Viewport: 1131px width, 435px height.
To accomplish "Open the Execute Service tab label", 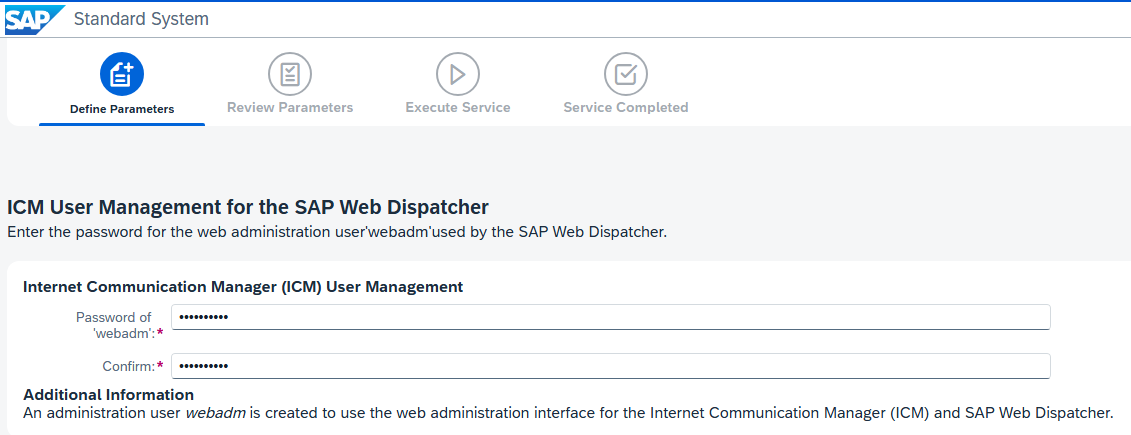I will point(458,107).
